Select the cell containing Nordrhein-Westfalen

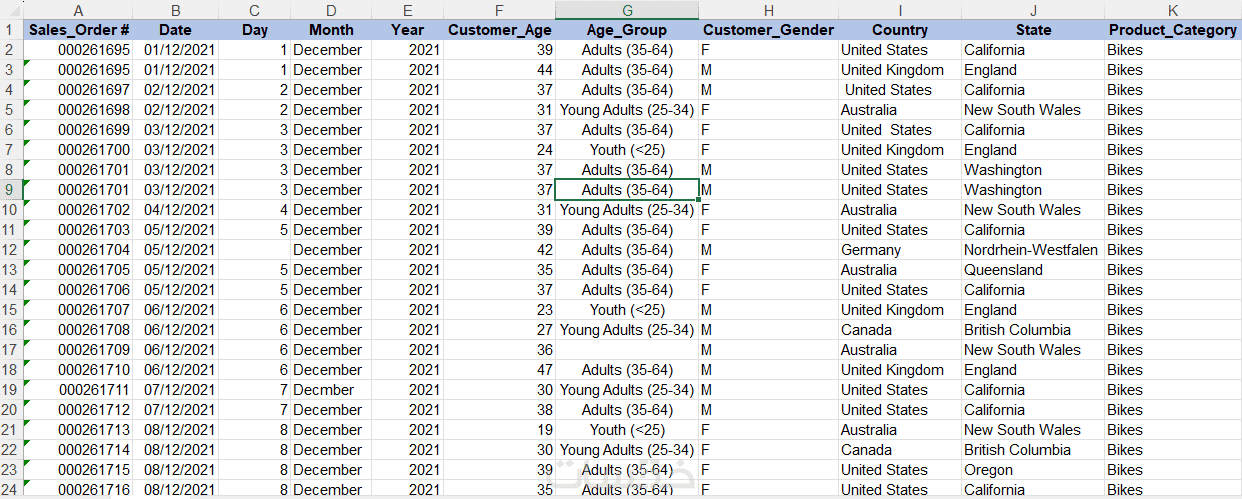pyautogui.click(x=1030, y=250)
